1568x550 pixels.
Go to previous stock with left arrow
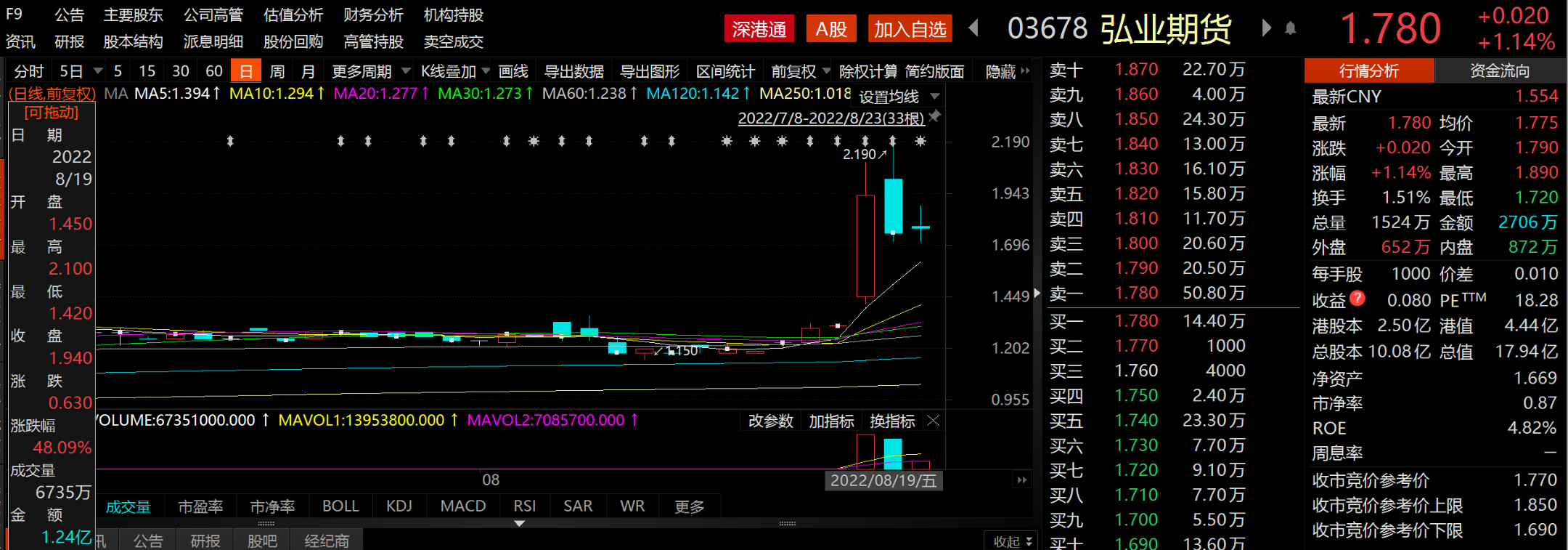[x=974, y=28]
